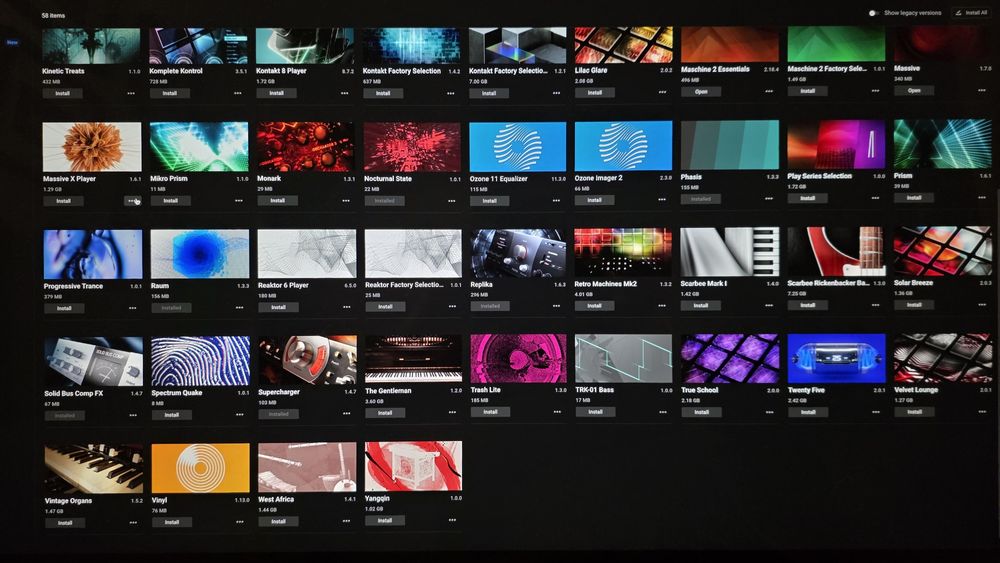Install Twenty Five
Viewport: 1000px width, 563px height.
point(808,412)
